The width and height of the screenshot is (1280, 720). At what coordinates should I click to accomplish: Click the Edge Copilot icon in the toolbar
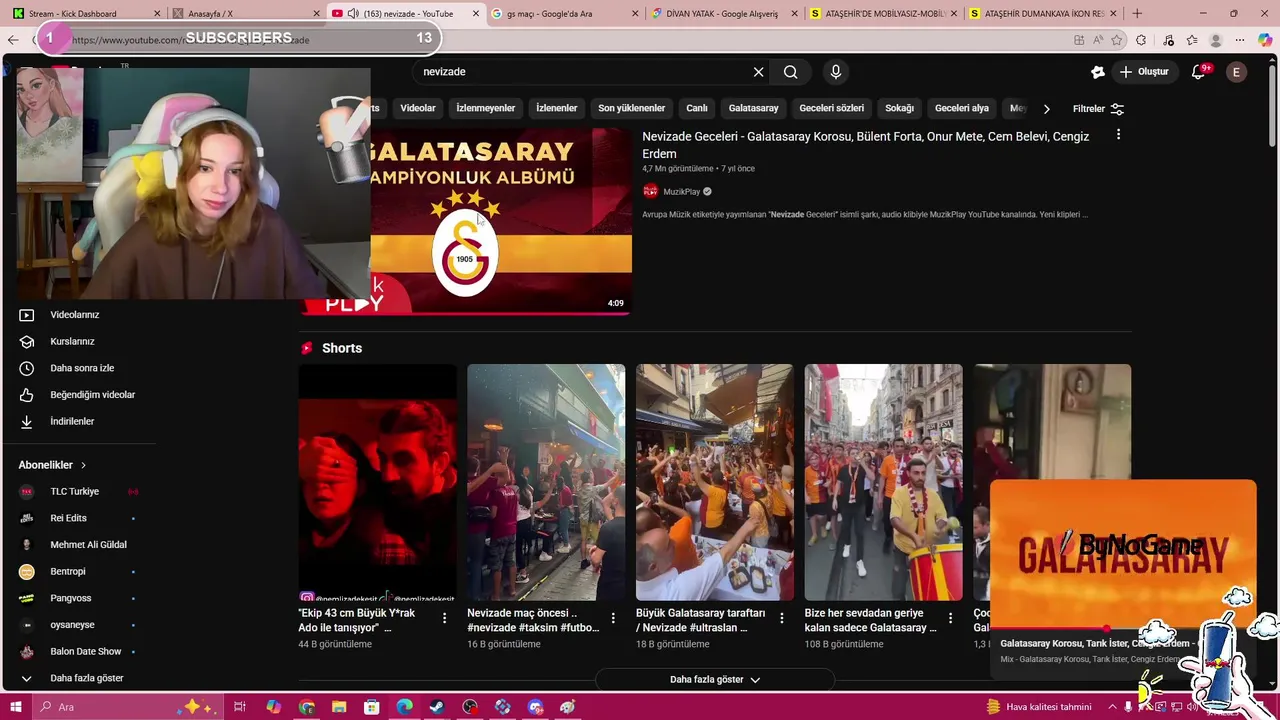tap(1265, 40)
